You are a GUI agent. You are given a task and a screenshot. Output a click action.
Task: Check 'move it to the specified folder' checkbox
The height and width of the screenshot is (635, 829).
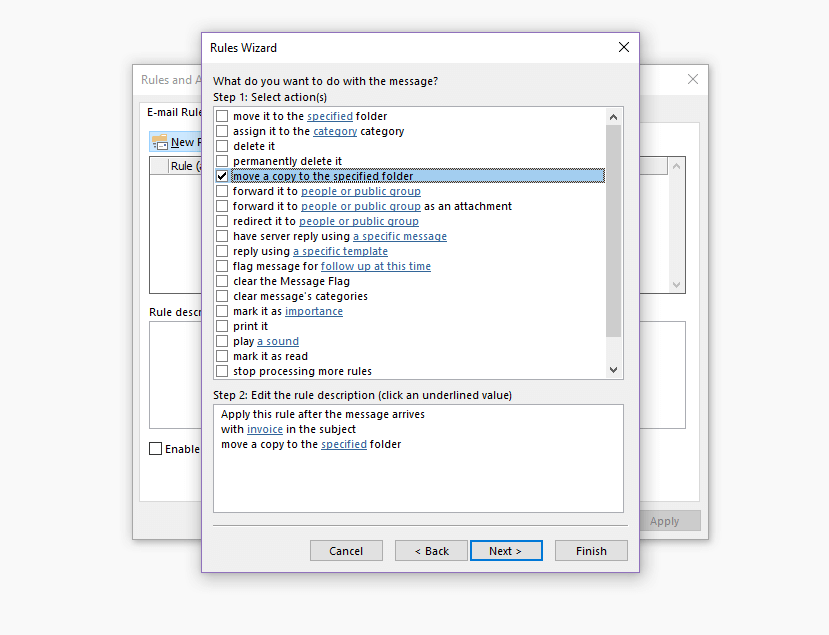pyautogui.click(x=222, y=116)
